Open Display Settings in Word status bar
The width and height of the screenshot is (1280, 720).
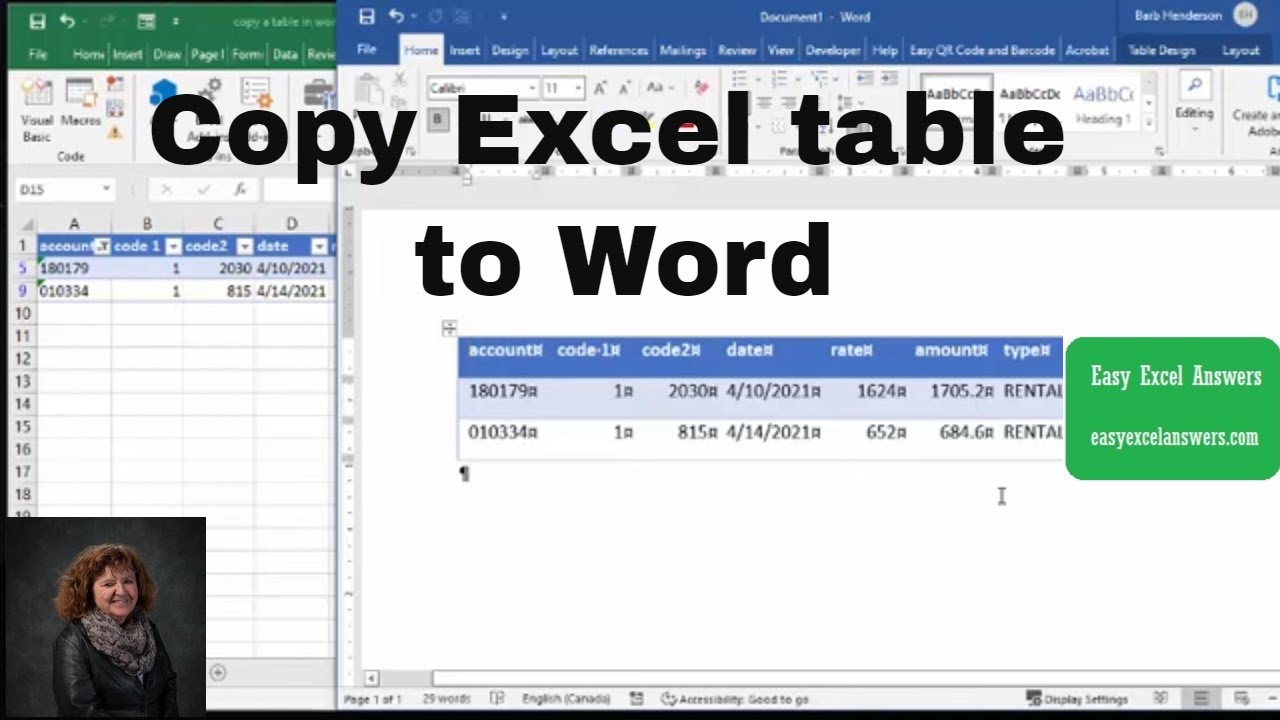(1078, 699)
